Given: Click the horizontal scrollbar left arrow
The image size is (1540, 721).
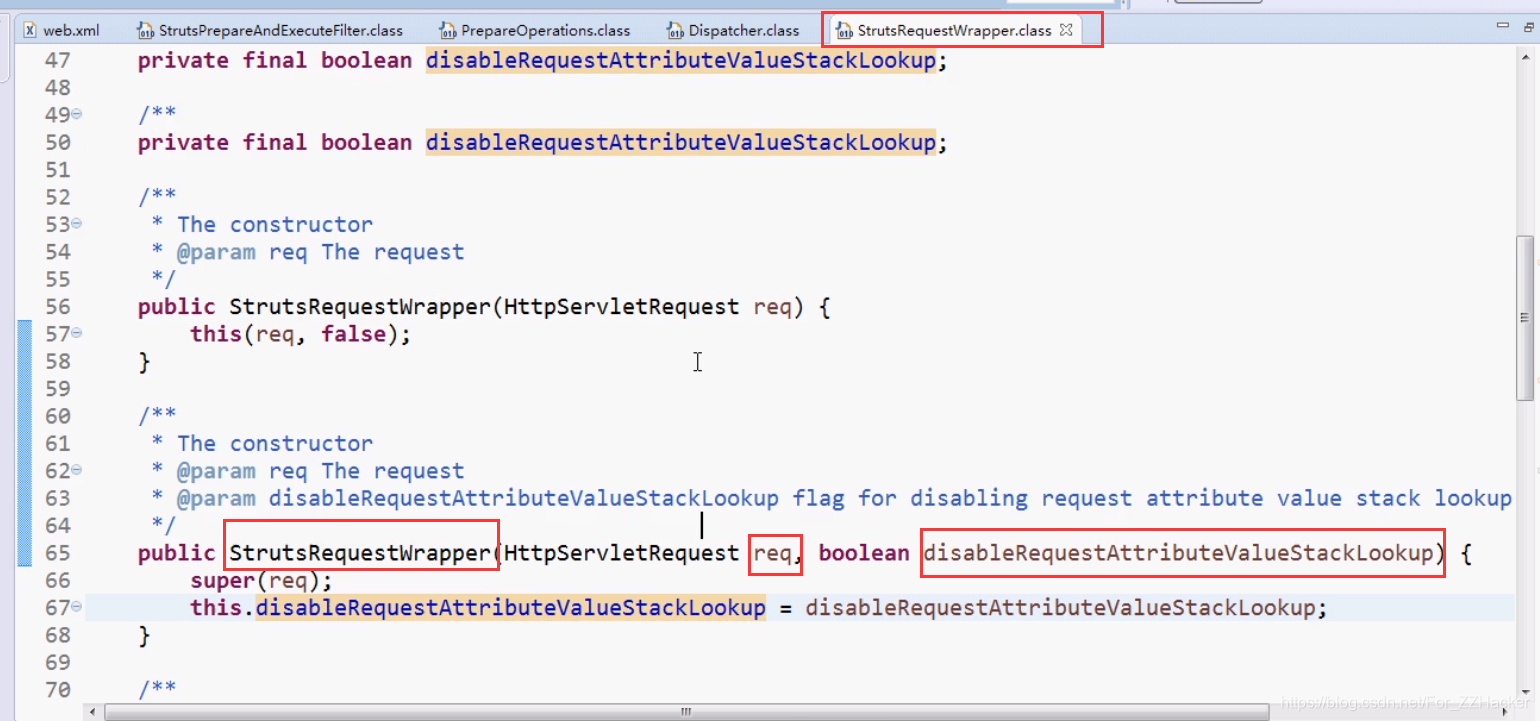Looking at the screenshot, I should click(x=93, y=712).
